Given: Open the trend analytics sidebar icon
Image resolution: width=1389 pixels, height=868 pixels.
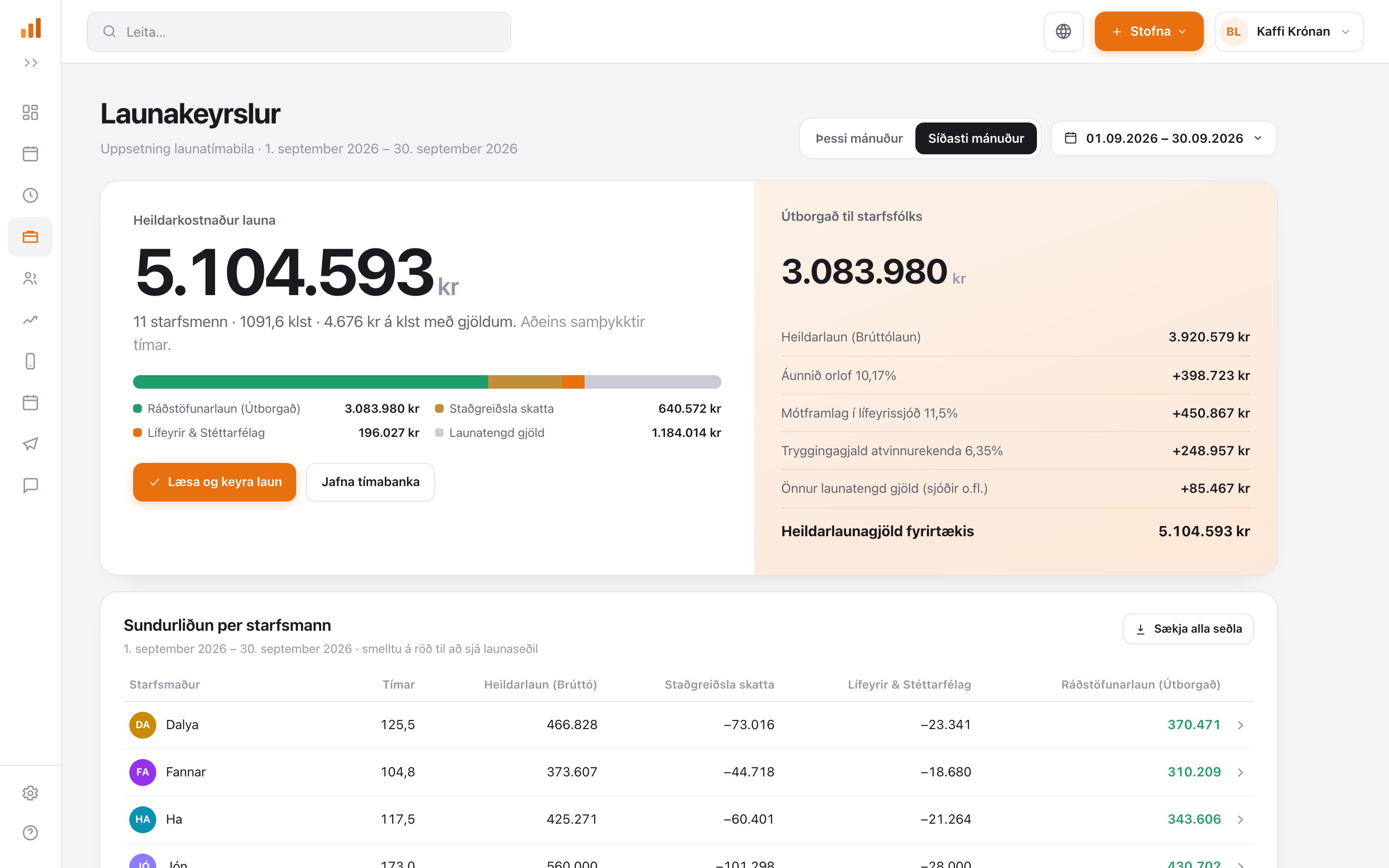Looking at the screenshot, I should [30, 320].
